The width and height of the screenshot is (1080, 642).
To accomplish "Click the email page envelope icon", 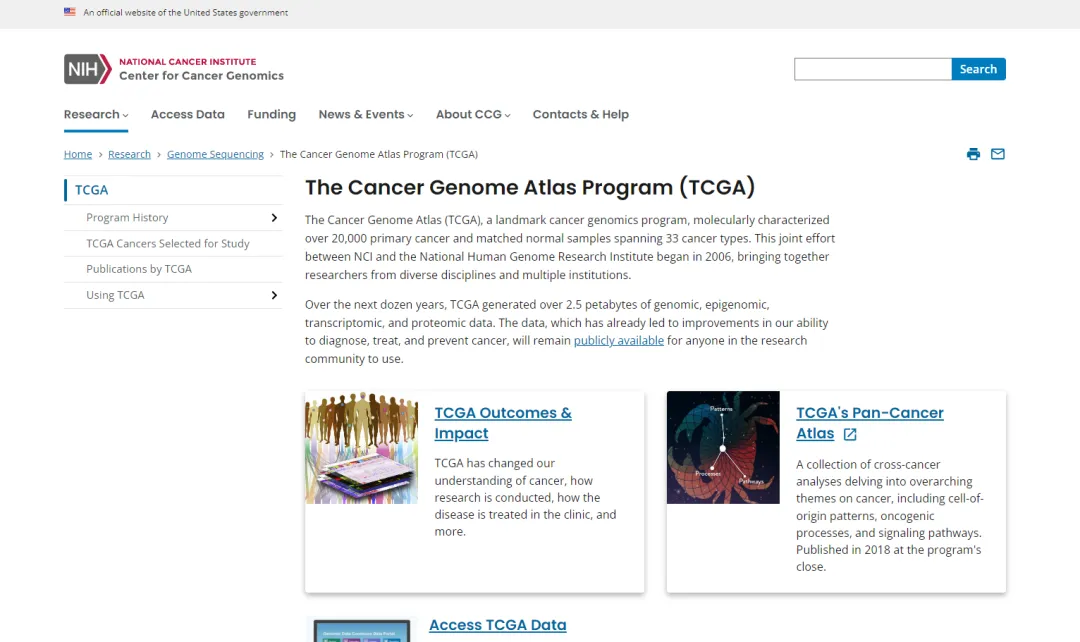I will 997,154.
